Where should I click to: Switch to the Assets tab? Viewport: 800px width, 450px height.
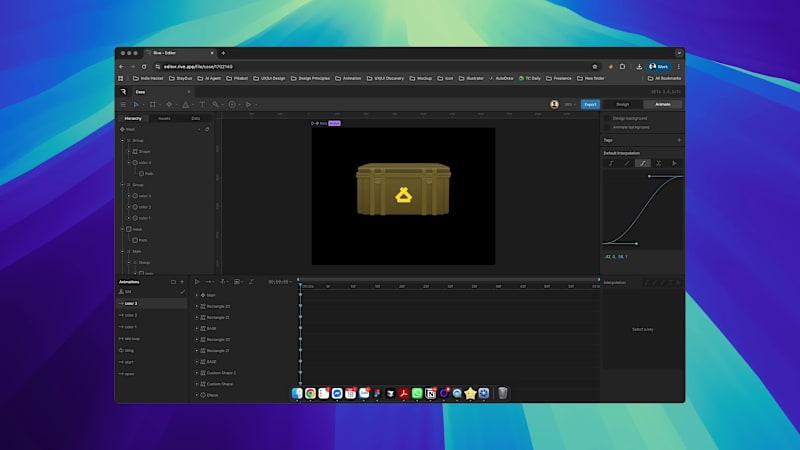(x=164, y=118)
